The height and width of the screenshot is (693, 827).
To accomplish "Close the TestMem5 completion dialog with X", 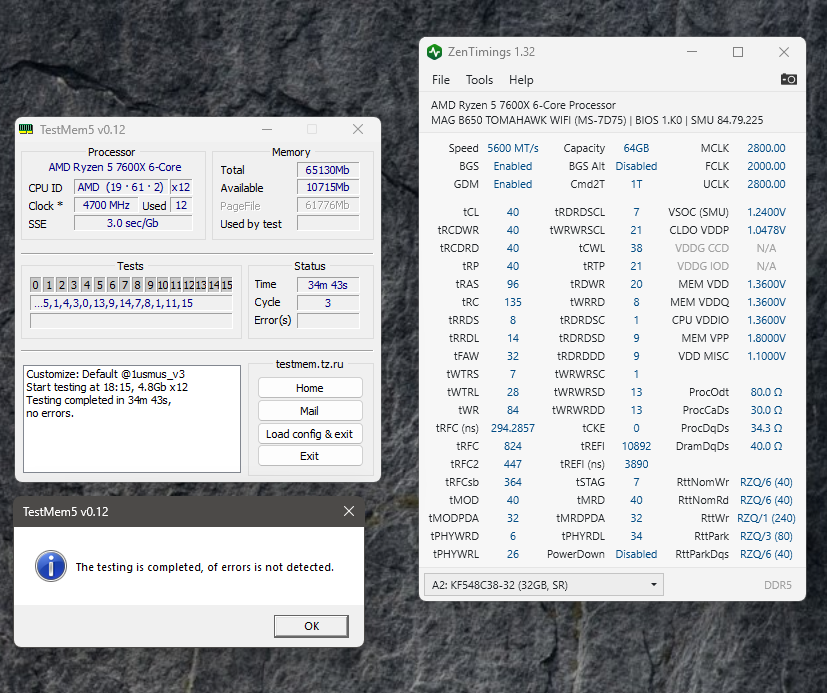I will [349, 511].
